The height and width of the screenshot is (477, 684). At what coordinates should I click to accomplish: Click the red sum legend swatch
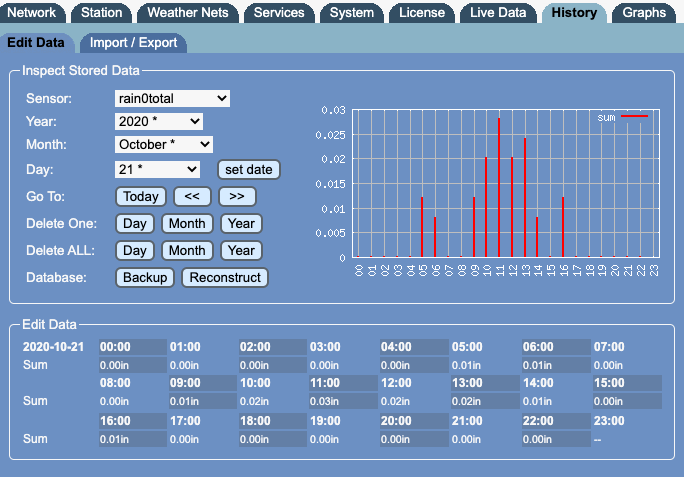(x=634, y=117)
